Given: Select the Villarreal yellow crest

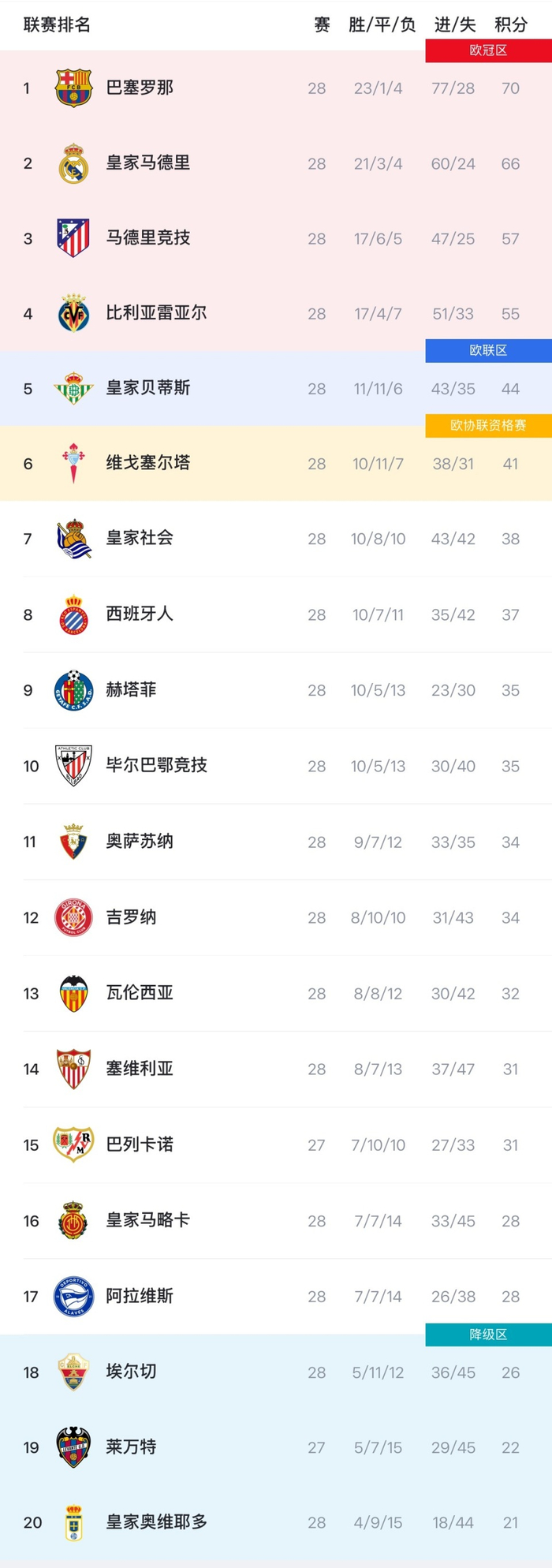Looking at the screenshot, I should [x=73, y=313].
